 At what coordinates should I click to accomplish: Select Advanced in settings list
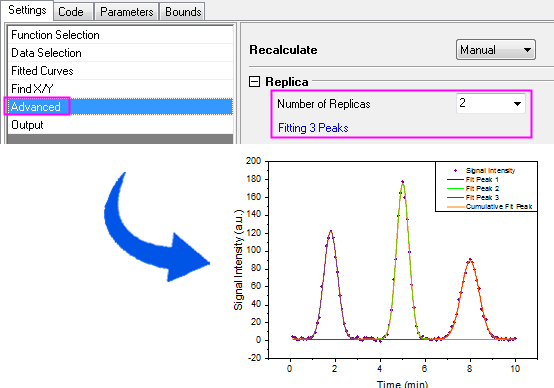120,107
